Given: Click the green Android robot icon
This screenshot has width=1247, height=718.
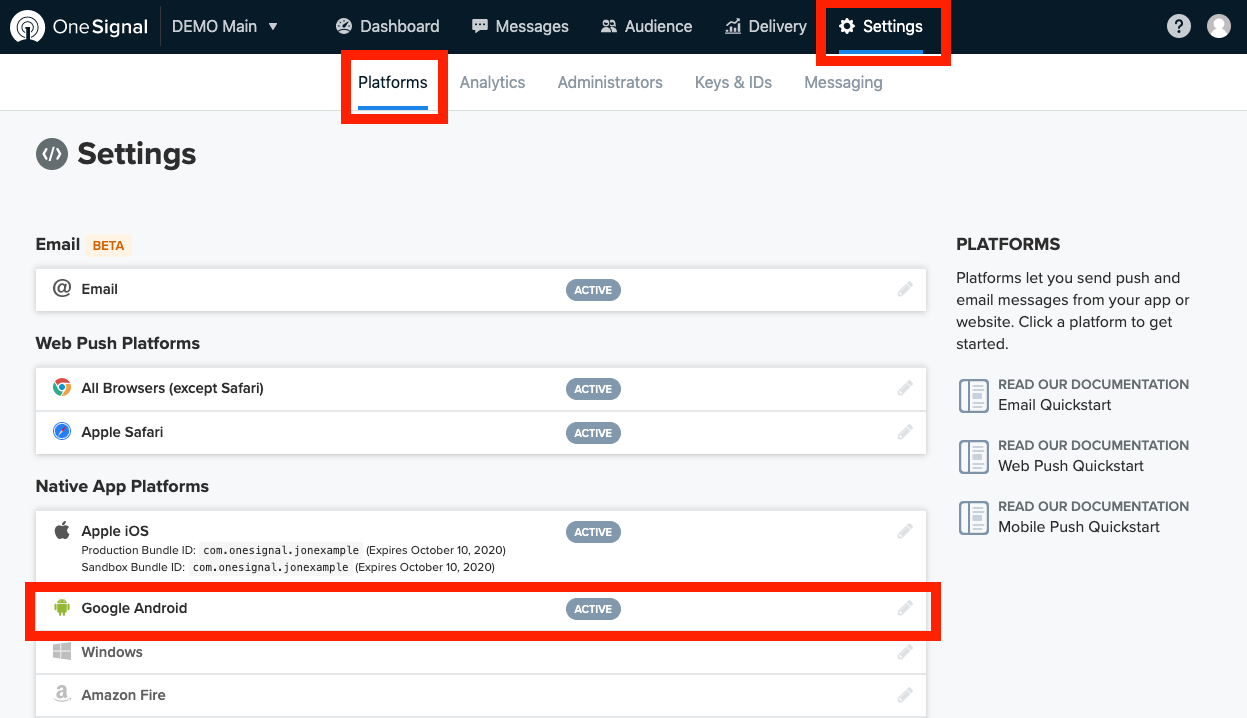Looking at the screenshot, I should point(62,607).
